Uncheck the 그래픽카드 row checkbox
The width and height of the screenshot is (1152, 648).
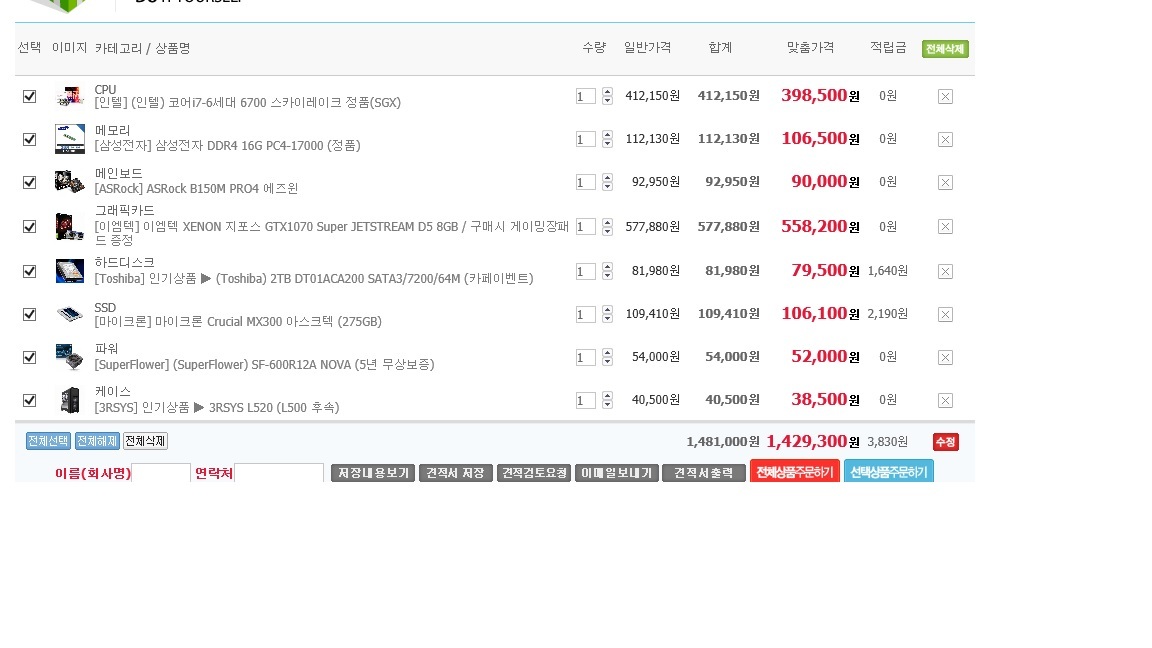click(29, 227)
